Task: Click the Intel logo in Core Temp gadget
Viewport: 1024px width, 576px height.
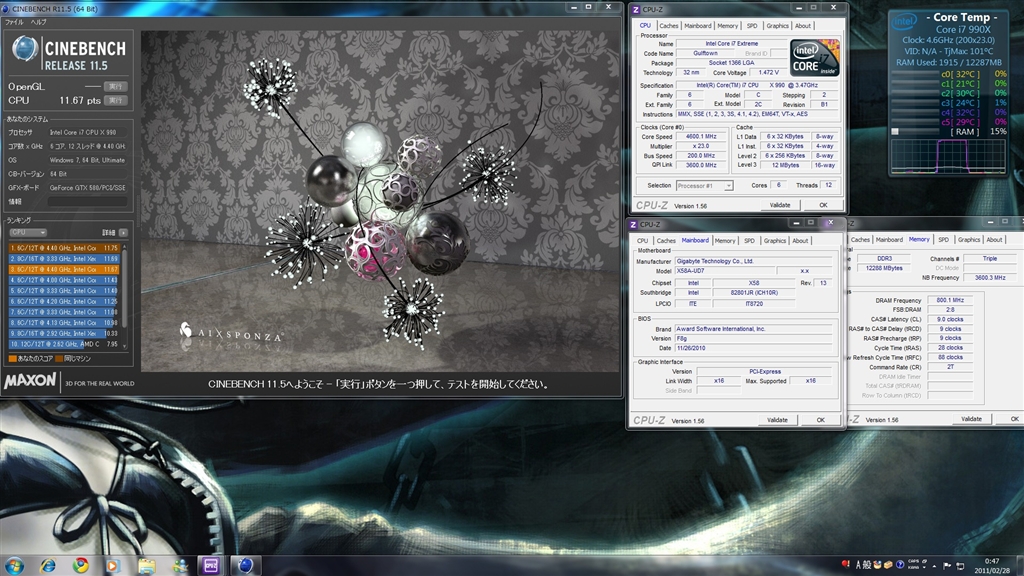Action: [x=904, y=20]
